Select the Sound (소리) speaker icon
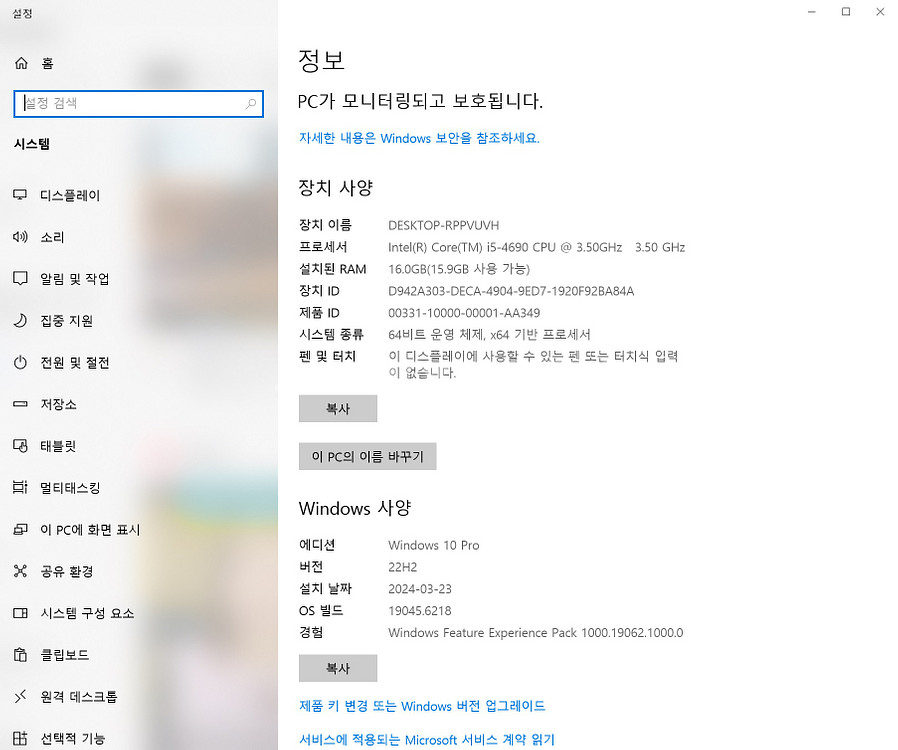Screen dimensions: 898x750 [x=20, y=237]
